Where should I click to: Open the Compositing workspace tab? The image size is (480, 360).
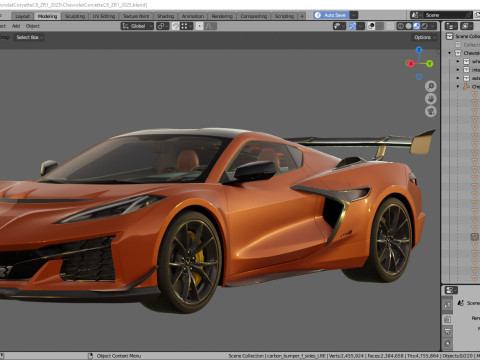click(254, 16)
